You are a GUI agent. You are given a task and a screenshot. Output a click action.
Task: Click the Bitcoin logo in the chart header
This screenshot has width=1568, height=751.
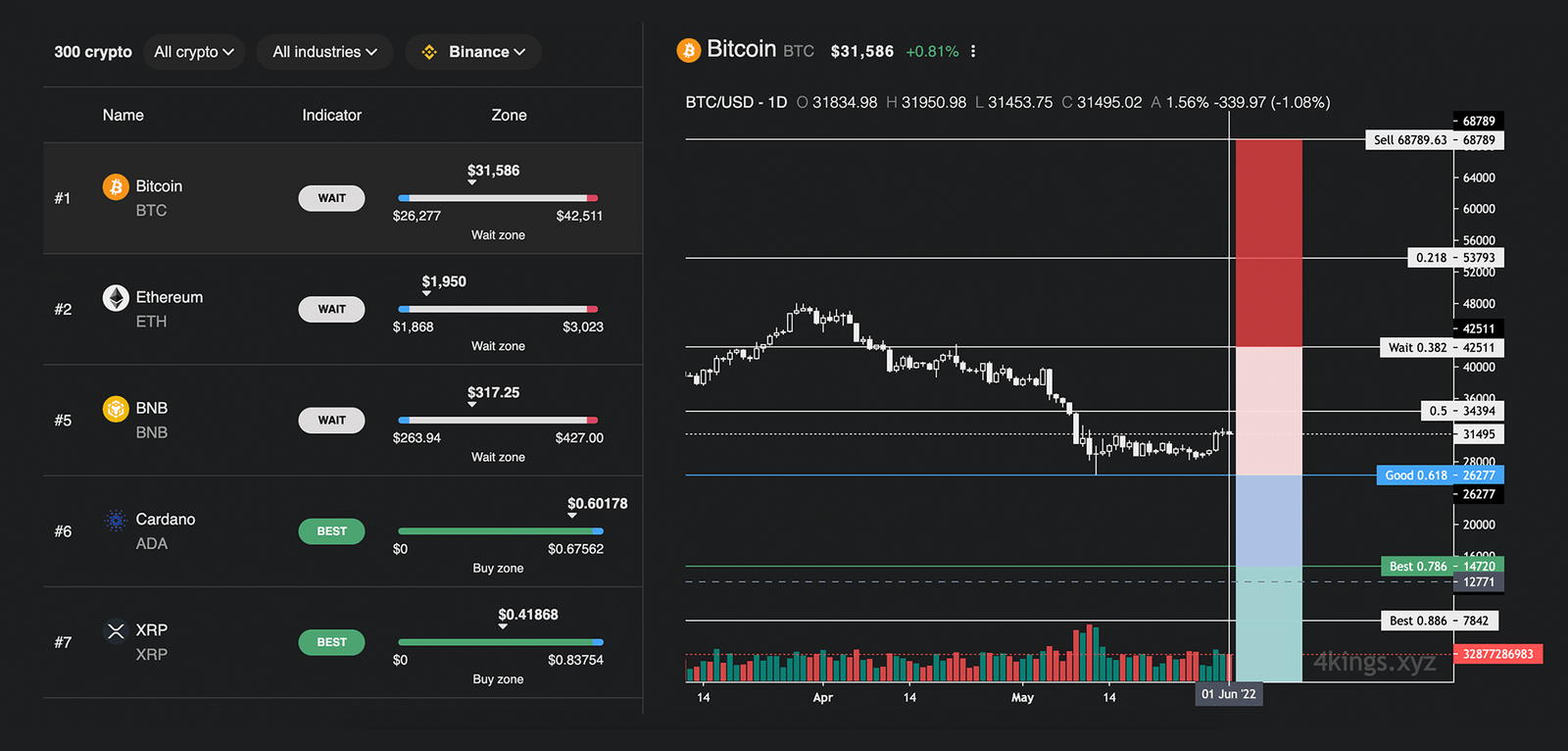tap(689, 50)
